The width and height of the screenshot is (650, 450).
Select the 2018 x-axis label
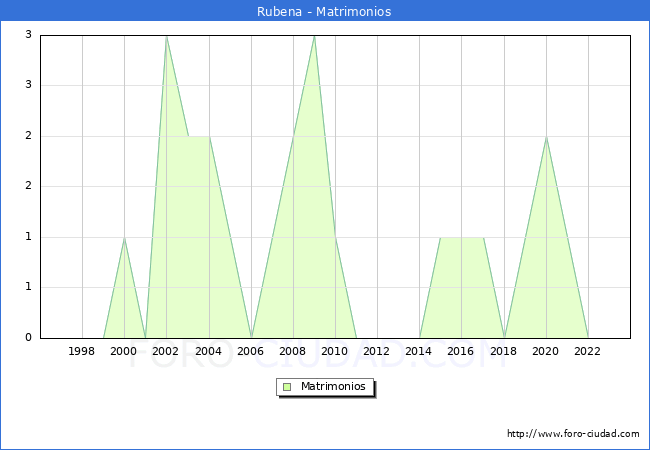[504, 351]
